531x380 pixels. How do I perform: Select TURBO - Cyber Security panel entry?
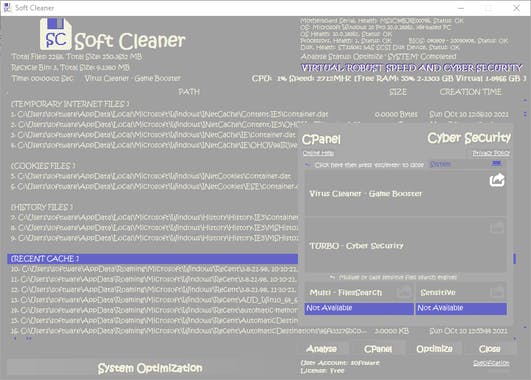coord(406,245)
